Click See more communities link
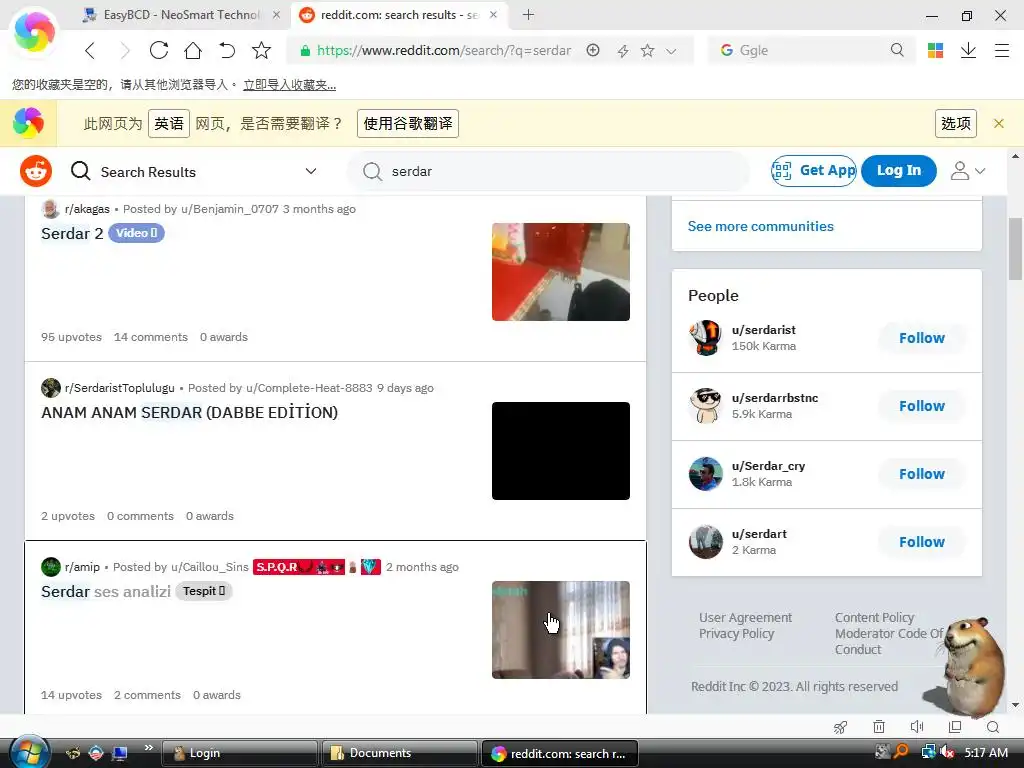This screenshot has height=768, width=1024. [760, 226]
